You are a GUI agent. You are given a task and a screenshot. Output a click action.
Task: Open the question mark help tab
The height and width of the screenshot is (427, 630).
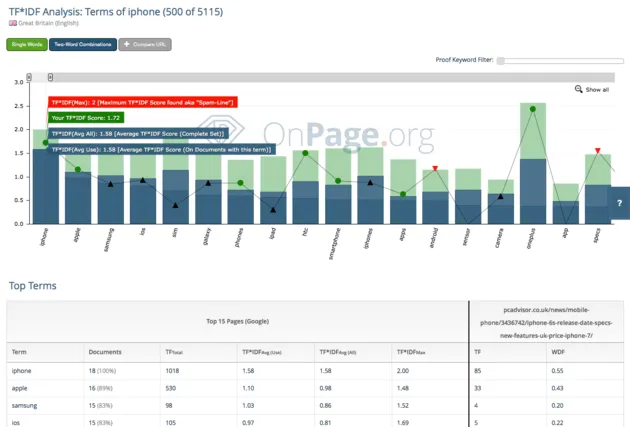pos(619,203)
